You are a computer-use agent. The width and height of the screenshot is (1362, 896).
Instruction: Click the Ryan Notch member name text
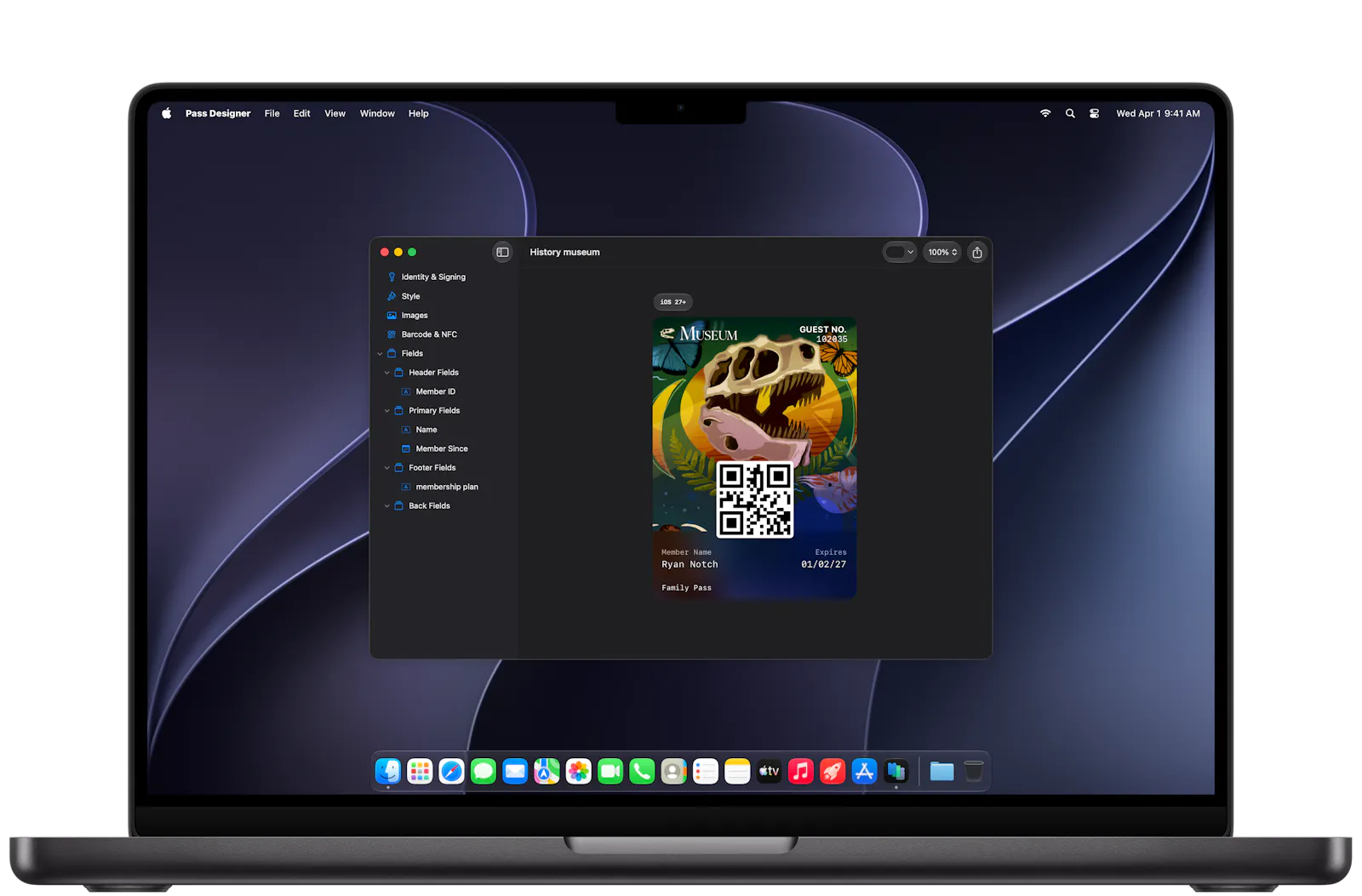(690, 564)
